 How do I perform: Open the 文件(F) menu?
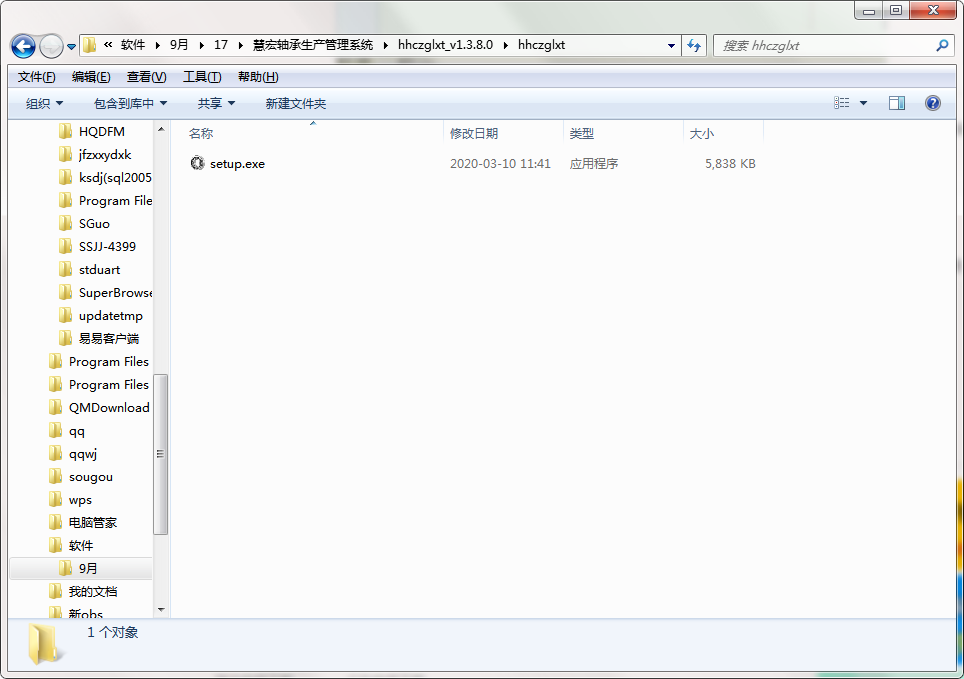(37, 77)
